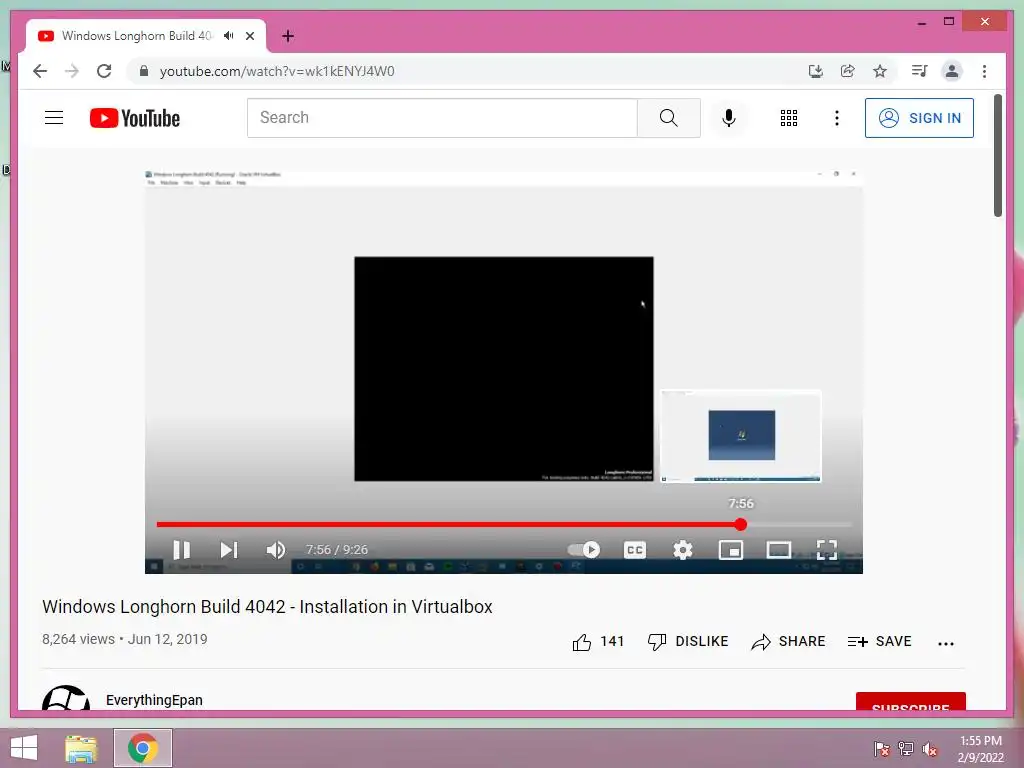View site information lock icon
1024x768 pixels.
tap(144, 71)
